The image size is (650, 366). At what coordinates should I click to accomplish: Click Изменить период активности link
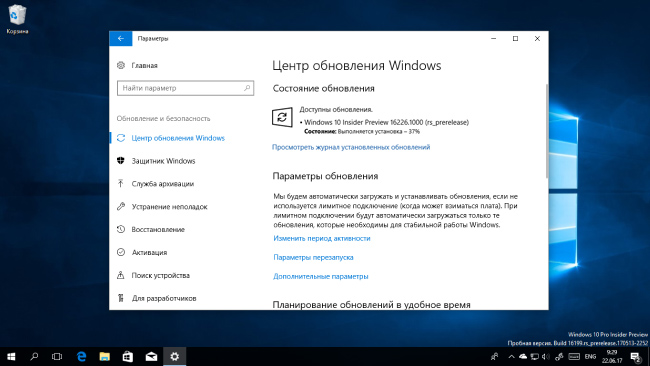coord(322,238)
